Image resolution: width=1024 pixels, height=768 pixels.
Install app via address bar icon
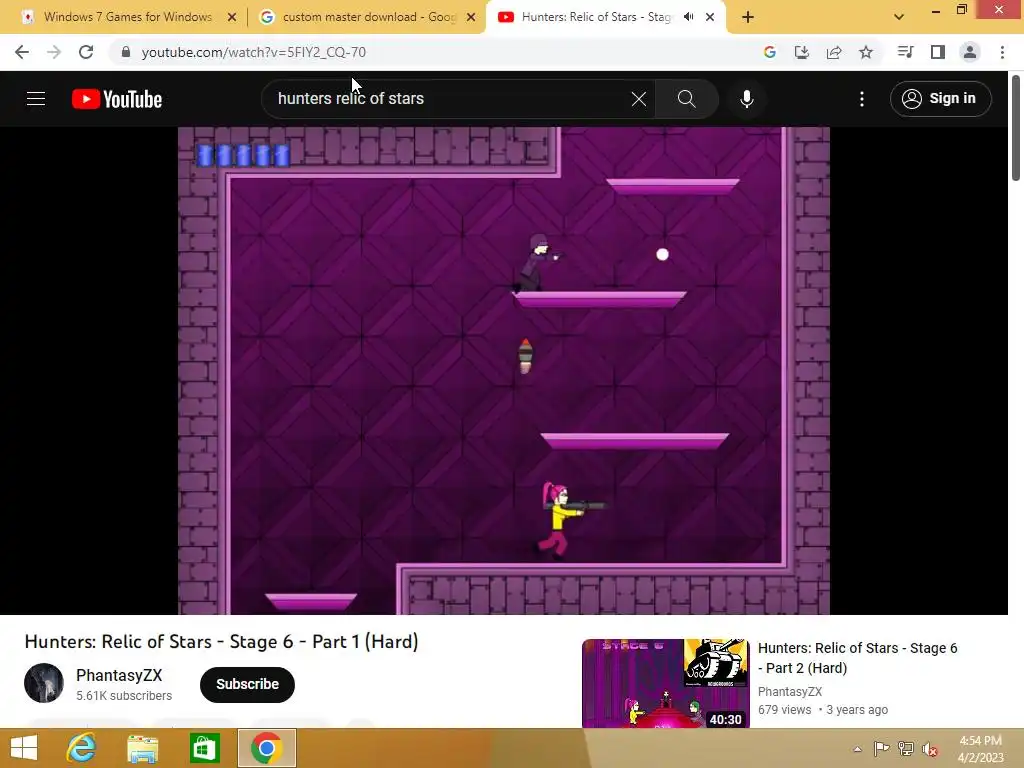coord(801,52)
